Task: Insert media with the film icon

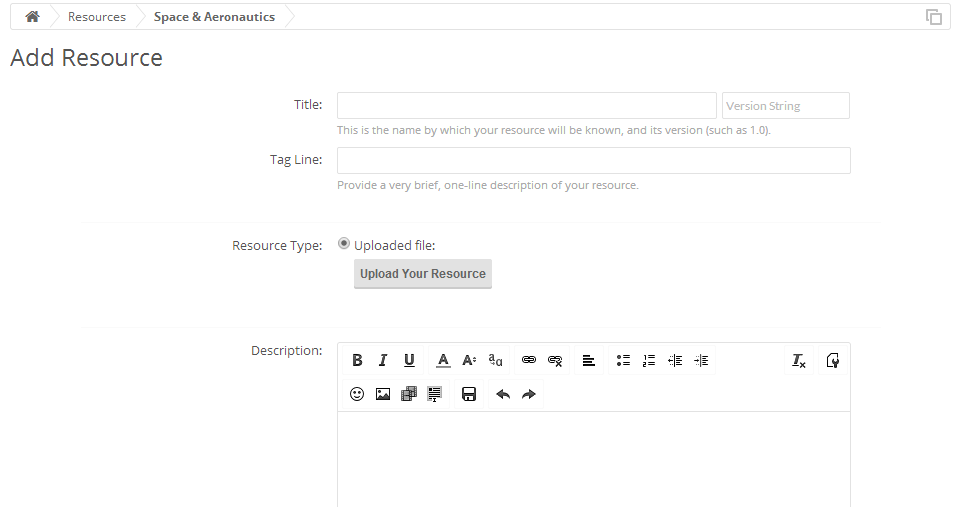Action: point(408,394)
